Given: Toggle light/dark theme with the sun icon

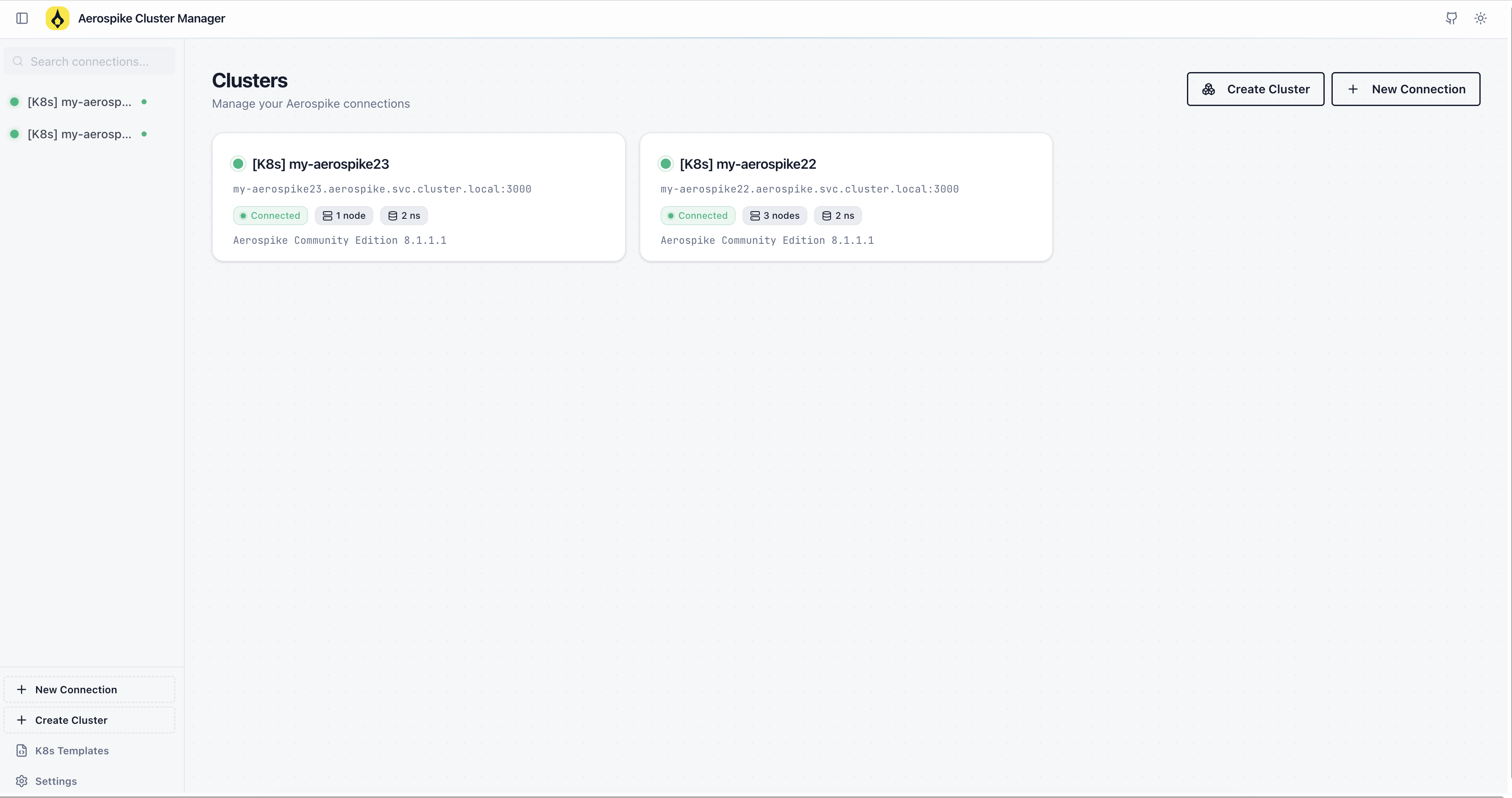Looking at the screenshot, I should pyautogui.click(x=1480, y=18).
